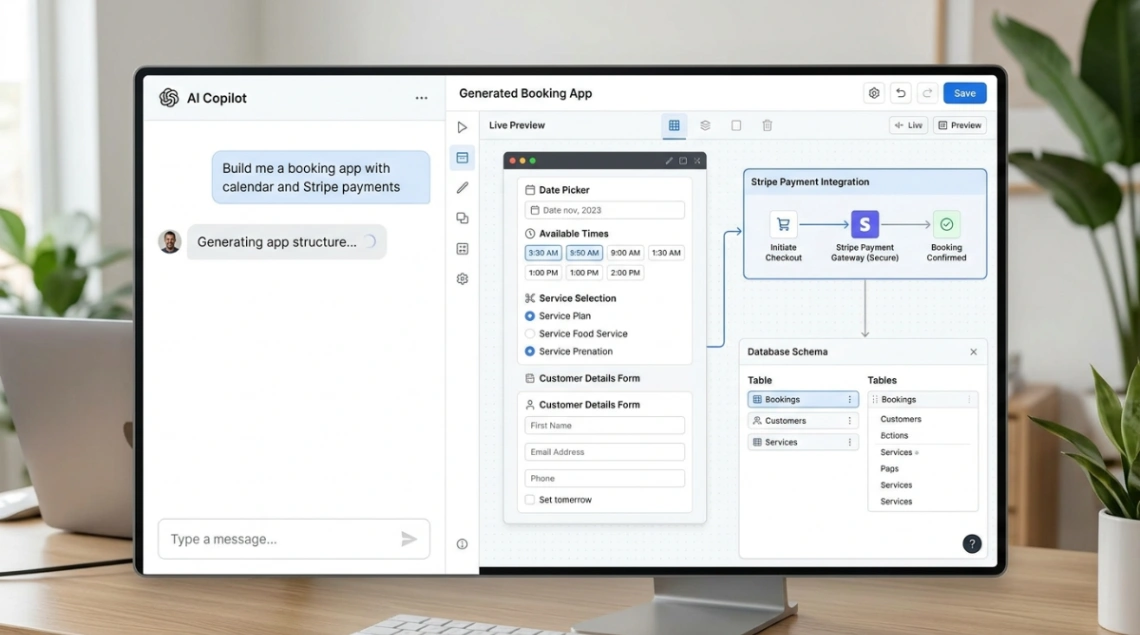Click the Bookings header in Tables list
This screenshot has height=635, width=1140.
923,399
